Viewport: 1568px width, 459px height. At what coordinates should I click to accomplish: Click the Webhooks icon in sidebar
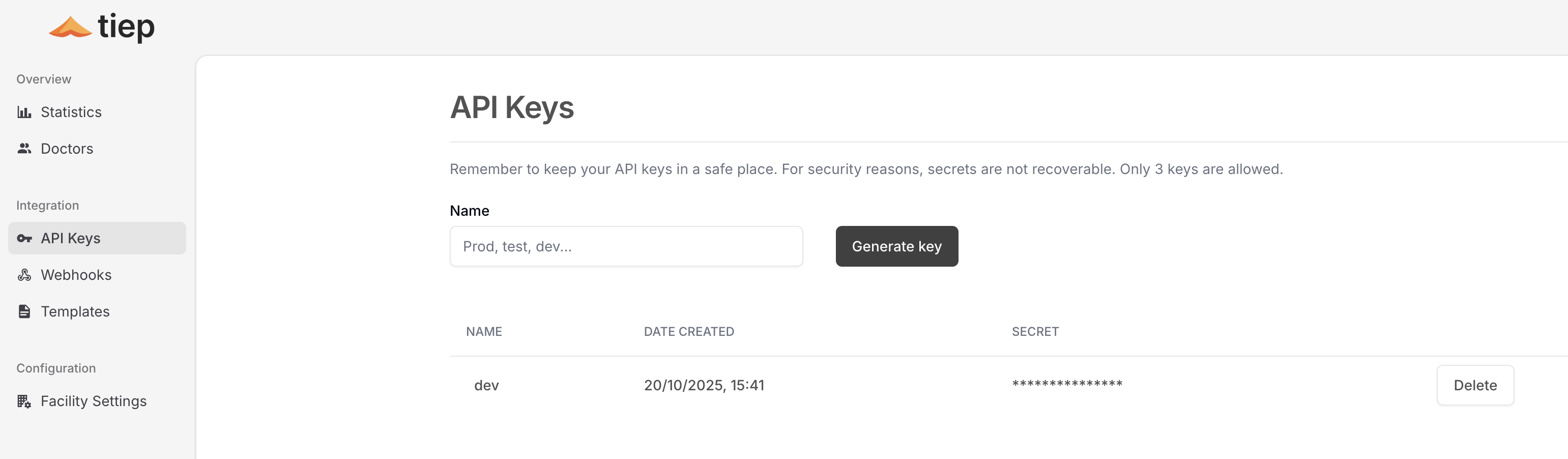click(24, 275)
